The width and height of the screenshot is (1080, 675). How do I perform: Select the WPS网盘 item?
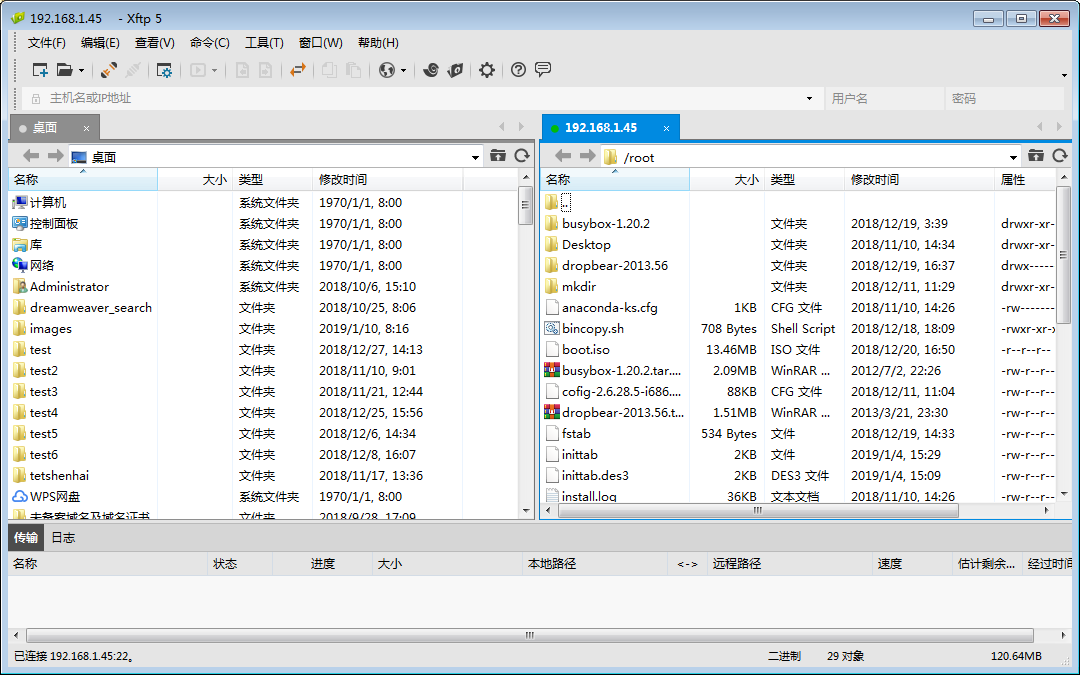click(46, 497)
